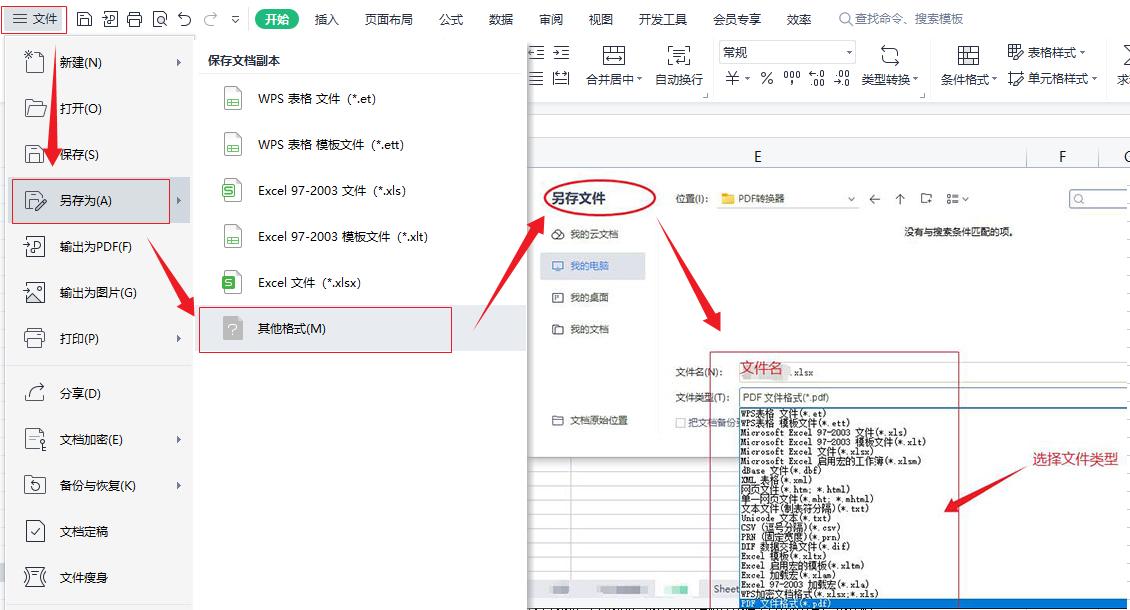Choose Excel 97-2003 模板文件 (*.xlt) format
The height and width of the screenshot is (610, 1130).
pyautogui.click(x=360, y=237)
